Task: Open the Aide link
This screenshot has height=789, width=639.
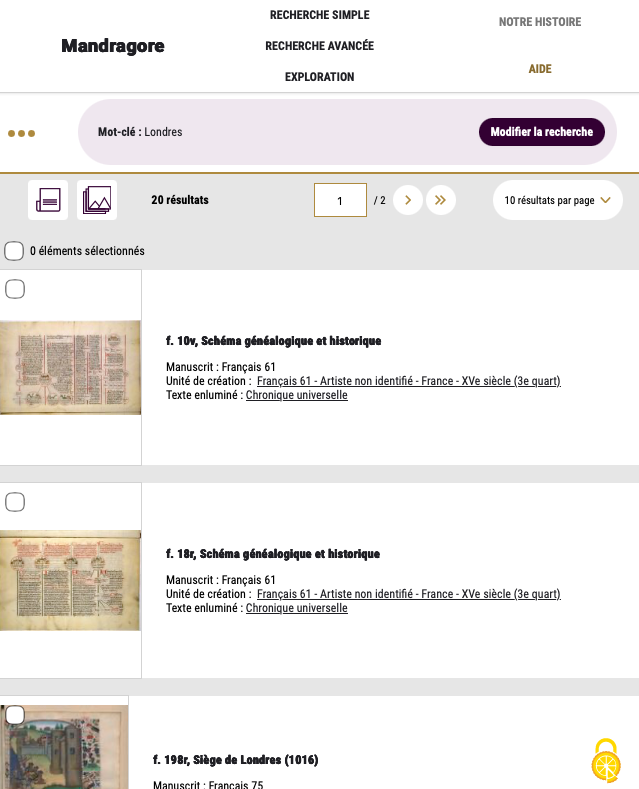Action: coord(539,69)
